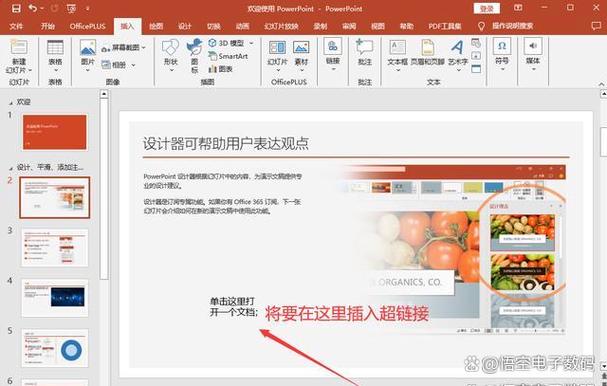Save the presentation using the quick access icon
The height and width of the screenshot is (386, 607).
click(16, 9)
